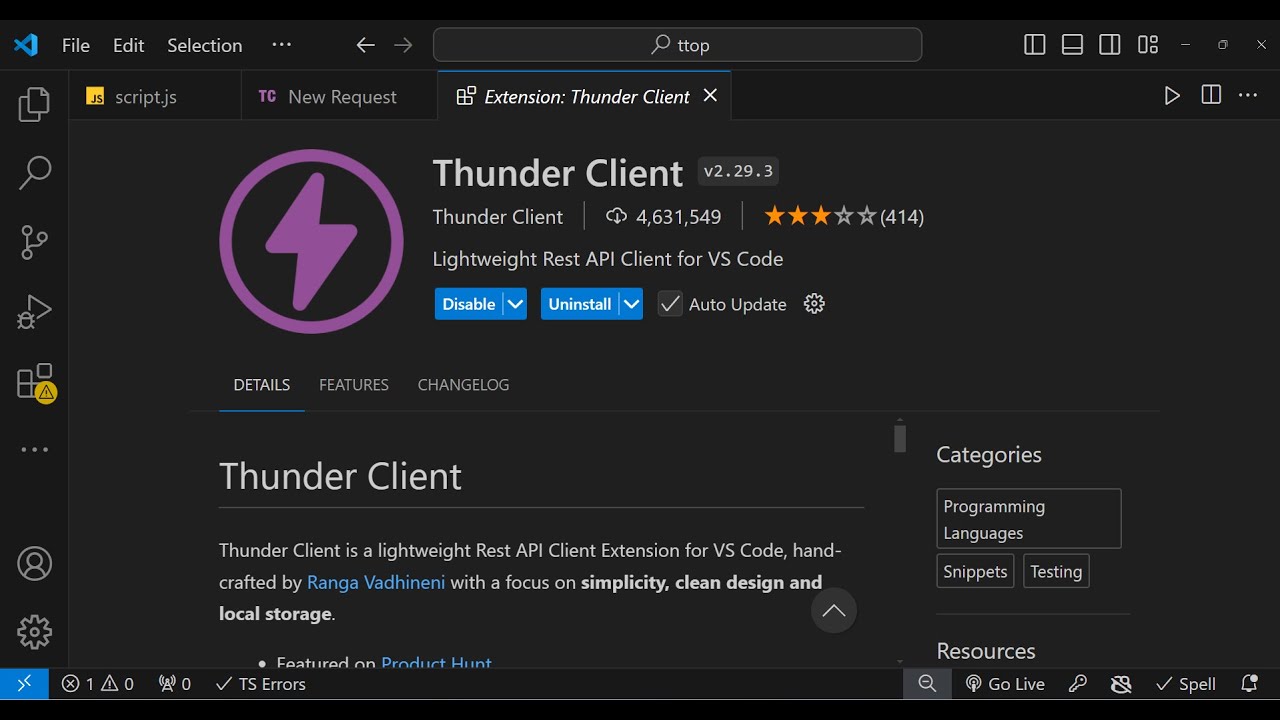Open editor More Actions ellipsis
Image resolution: width=1280 pixels, height=720 pixels.
click(1248, 95)
